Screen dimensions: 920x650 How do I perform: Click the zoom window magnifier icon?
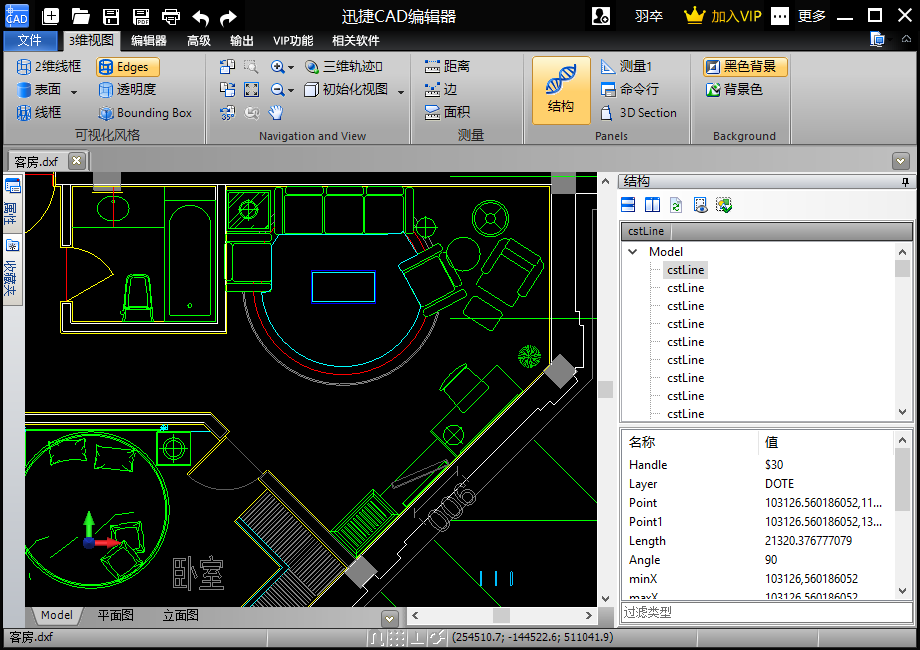pyautogui.click(x=251, y=66)
